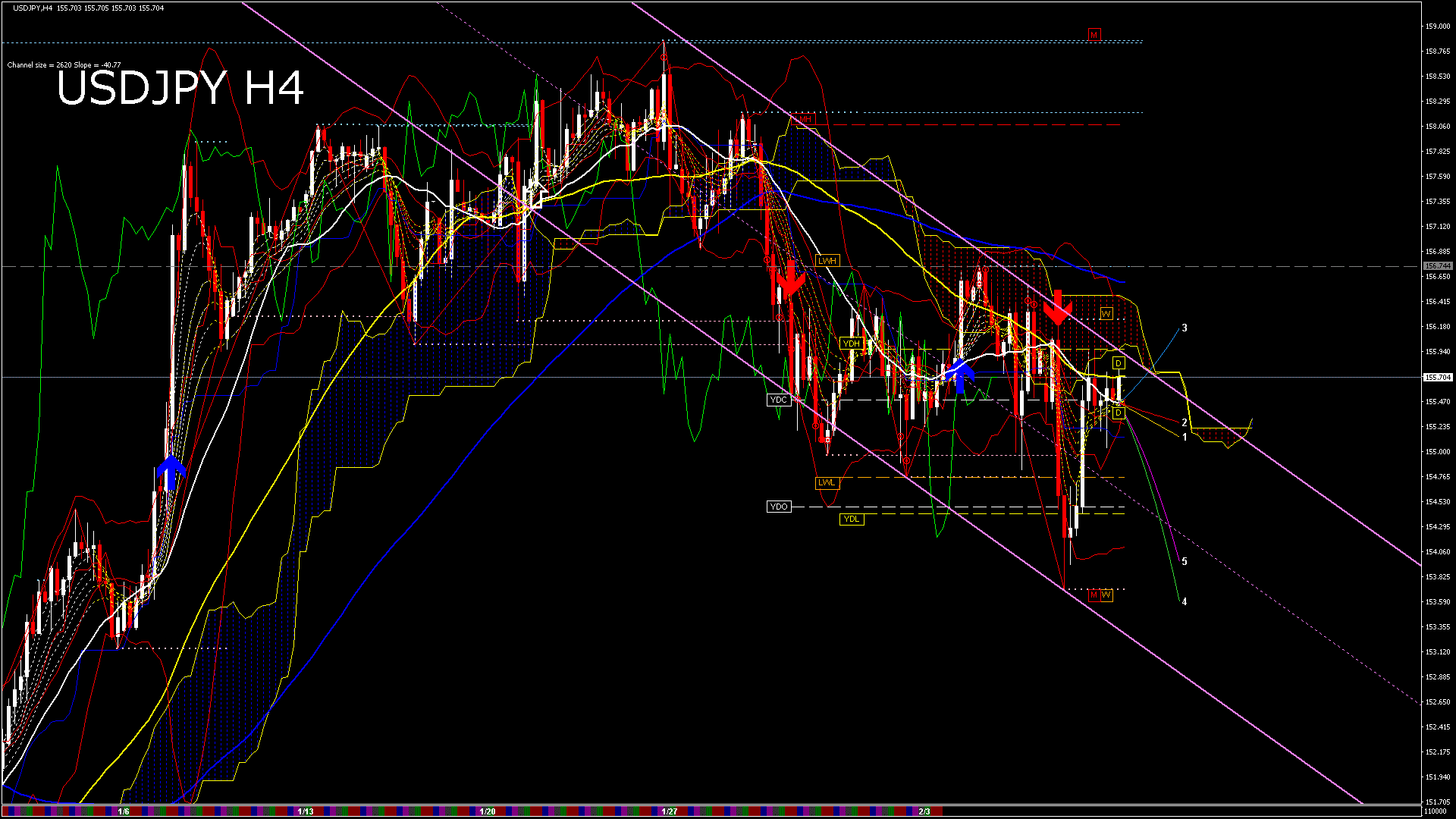Click projection line number 1
The width and height of the screenshot is (1456, 819).
[1185, 438]
